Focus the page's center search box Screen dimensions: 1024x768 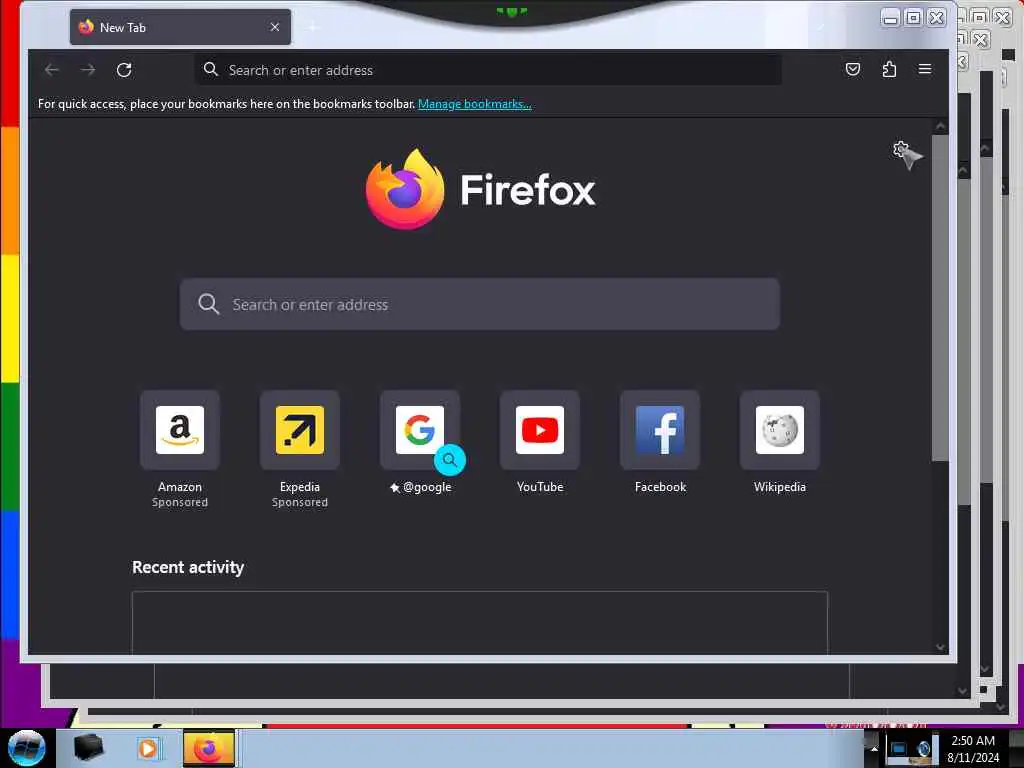(x=480, y=304)
